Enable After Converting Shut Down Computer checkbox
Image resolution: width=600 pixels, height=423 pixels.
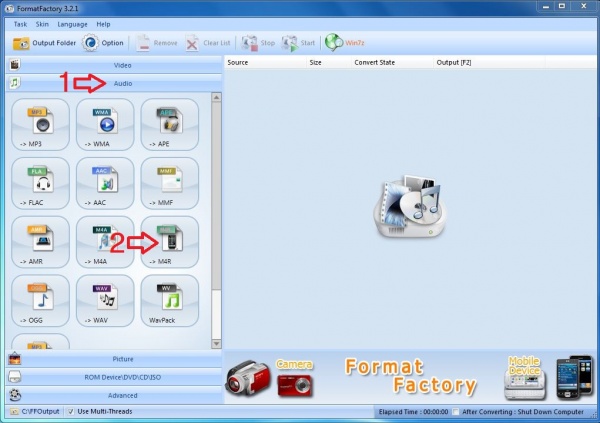[455, 412]
